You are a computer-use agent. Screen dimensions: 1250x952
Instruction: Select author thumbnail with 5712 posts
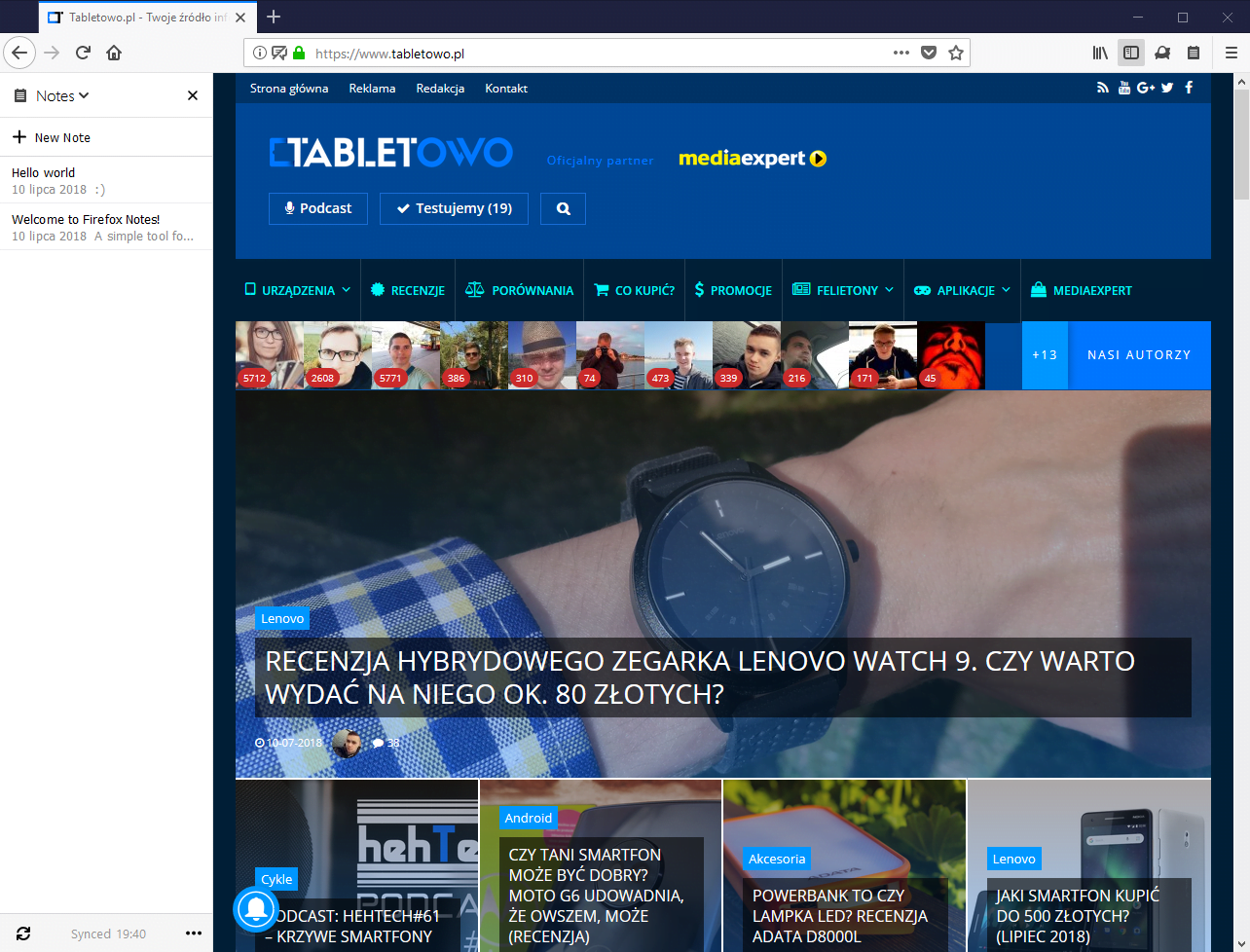[270, 355]
